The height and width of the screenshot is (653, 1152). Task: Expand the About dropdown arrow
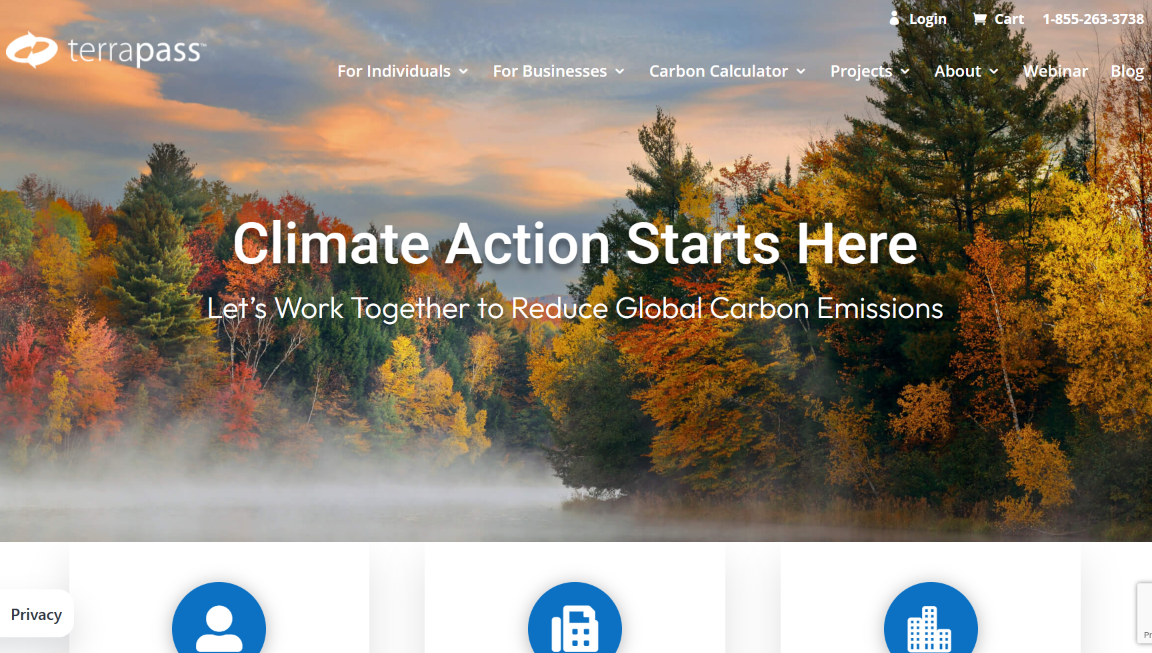tap(993, 71)
